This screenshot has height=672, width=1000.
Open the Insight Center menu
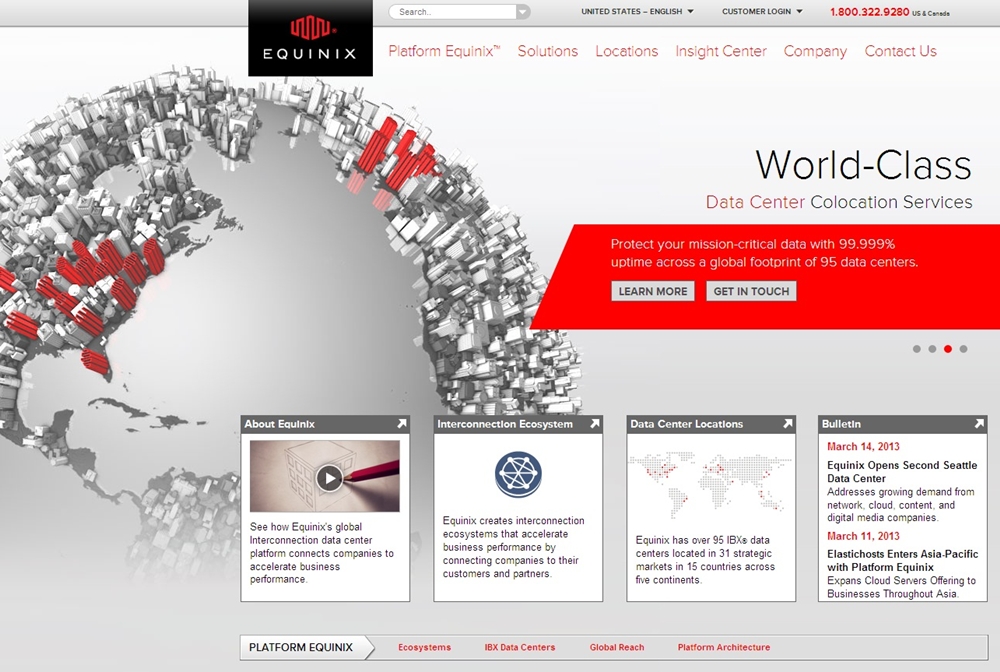pyautogui.click(x=720, y=51)
